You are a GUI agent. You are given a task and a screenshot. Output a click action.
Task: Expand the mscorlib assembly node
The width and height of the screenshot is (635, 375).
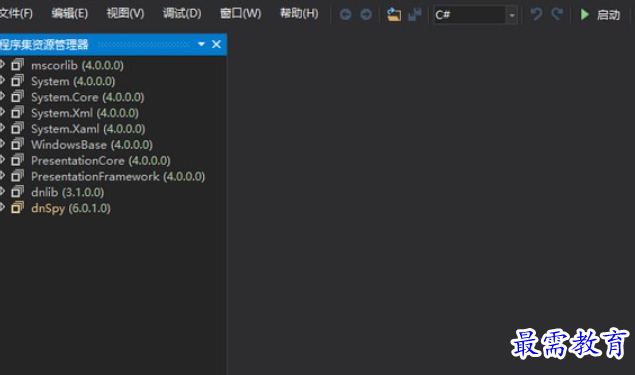pos(2,64)
